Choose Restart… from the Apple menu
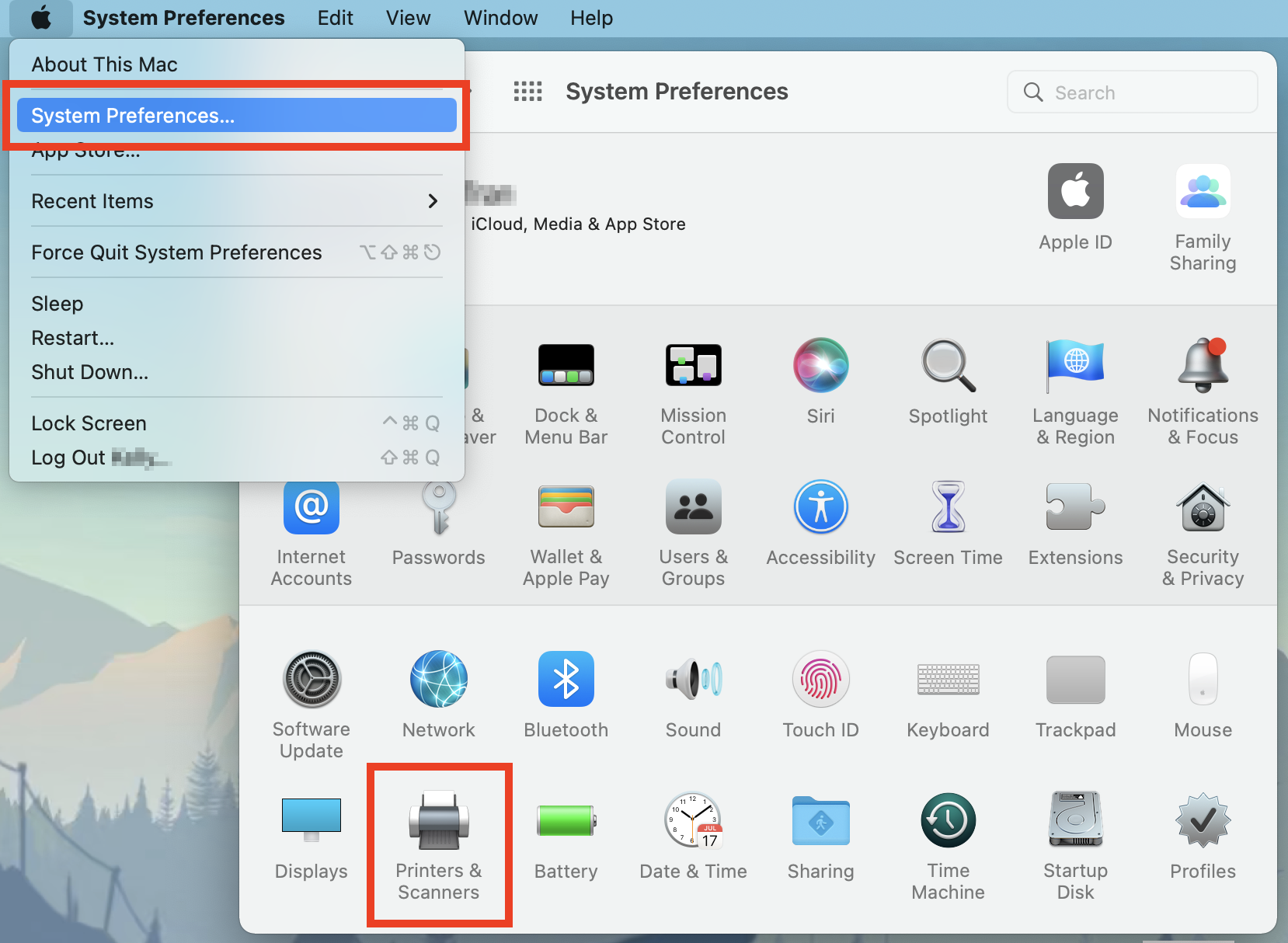Viewport: 1288px width, 943px height. coord(237,338)
